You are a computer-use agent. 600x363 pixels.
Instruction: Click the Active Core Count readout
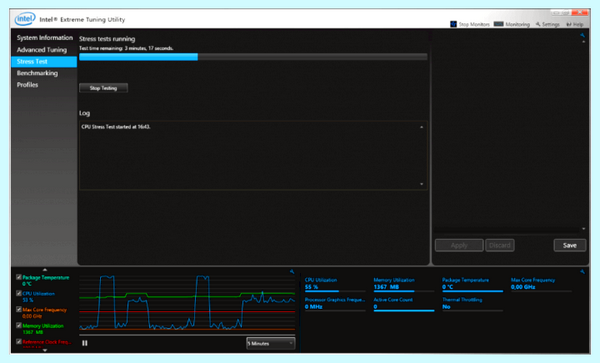(x=404, y=304)
